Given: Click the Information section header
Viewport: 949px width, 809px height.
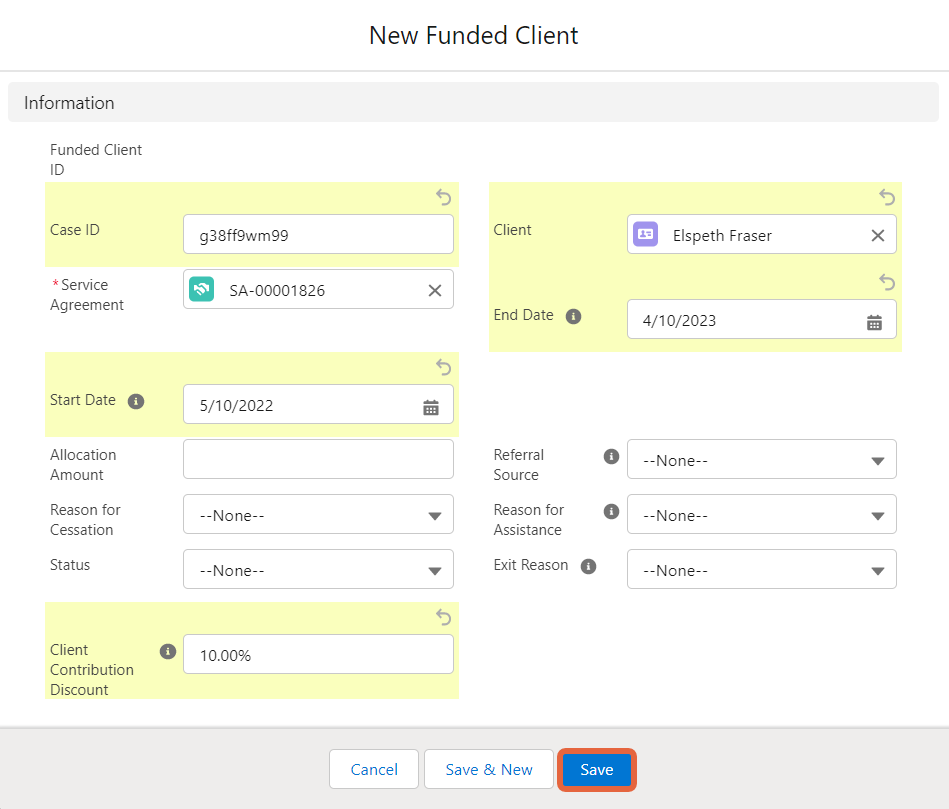Looking at the screenshot, I should (473, 102).
